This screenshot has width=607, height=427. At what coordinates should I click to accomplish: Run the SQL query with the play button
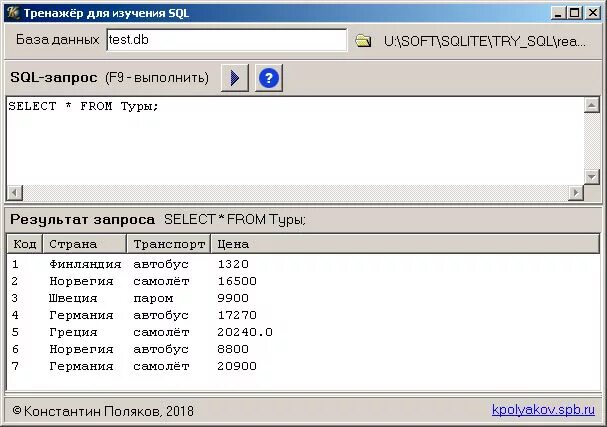tap(235, 78)
